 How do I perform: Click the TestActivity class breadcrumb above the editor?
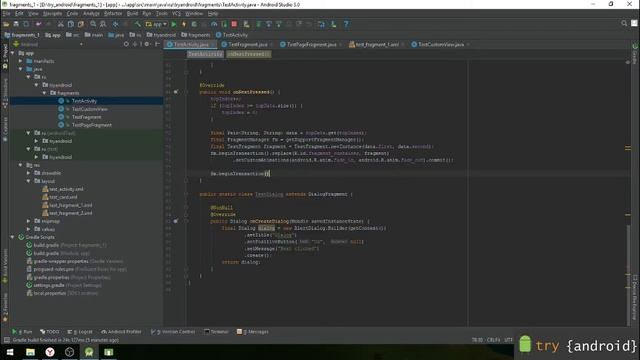[205, 54]
